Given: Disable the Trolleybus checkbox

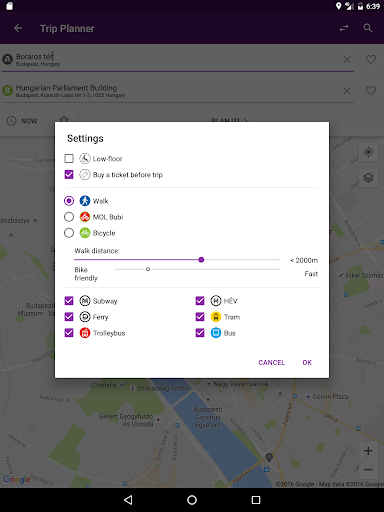Looking at the screenshot, I should 69,333.
